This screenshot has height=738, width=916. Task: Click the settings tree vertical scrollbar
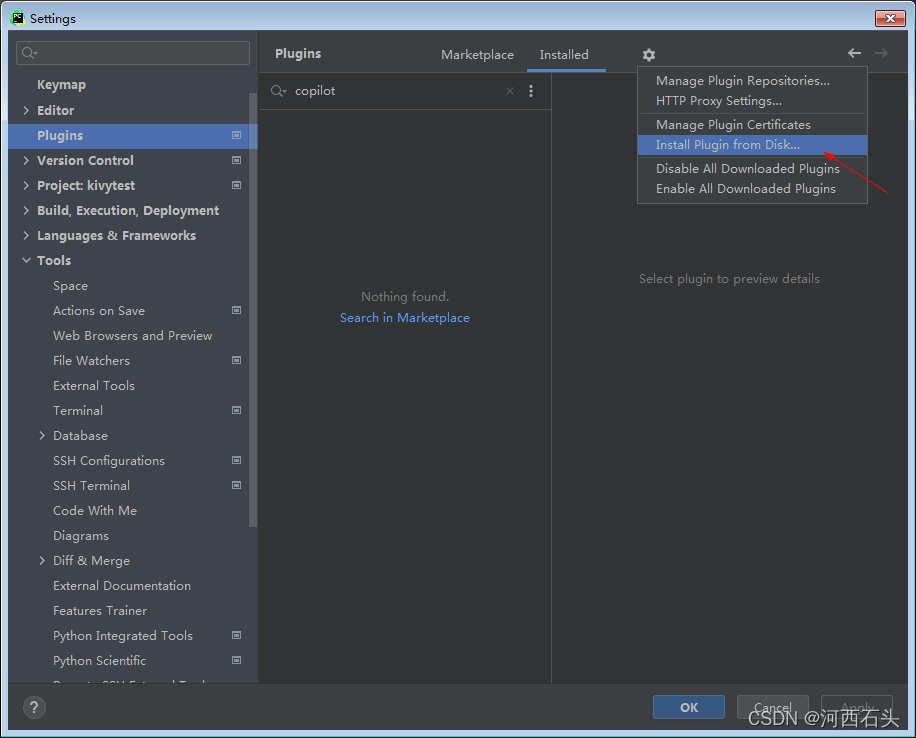(253, 310)
